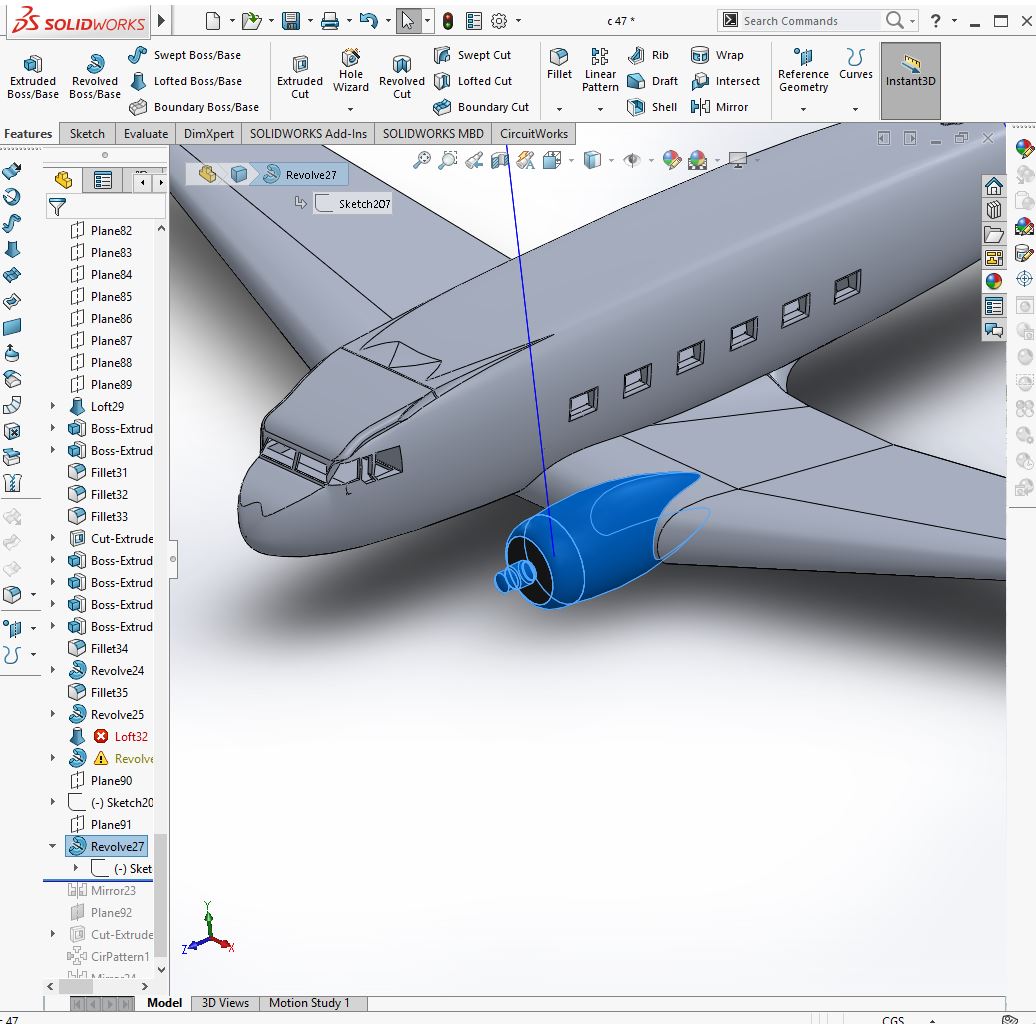Select the Shell tool
This screenshot has width=1036, height=1024.
click(x=652, y=107)
